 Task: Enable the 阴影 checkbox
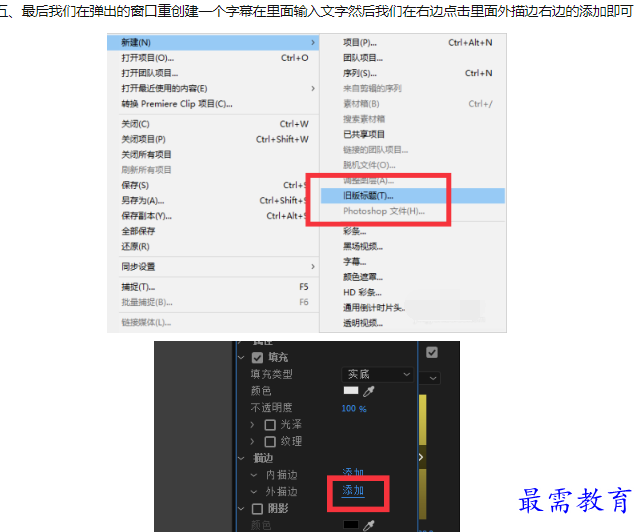(257, 509)
